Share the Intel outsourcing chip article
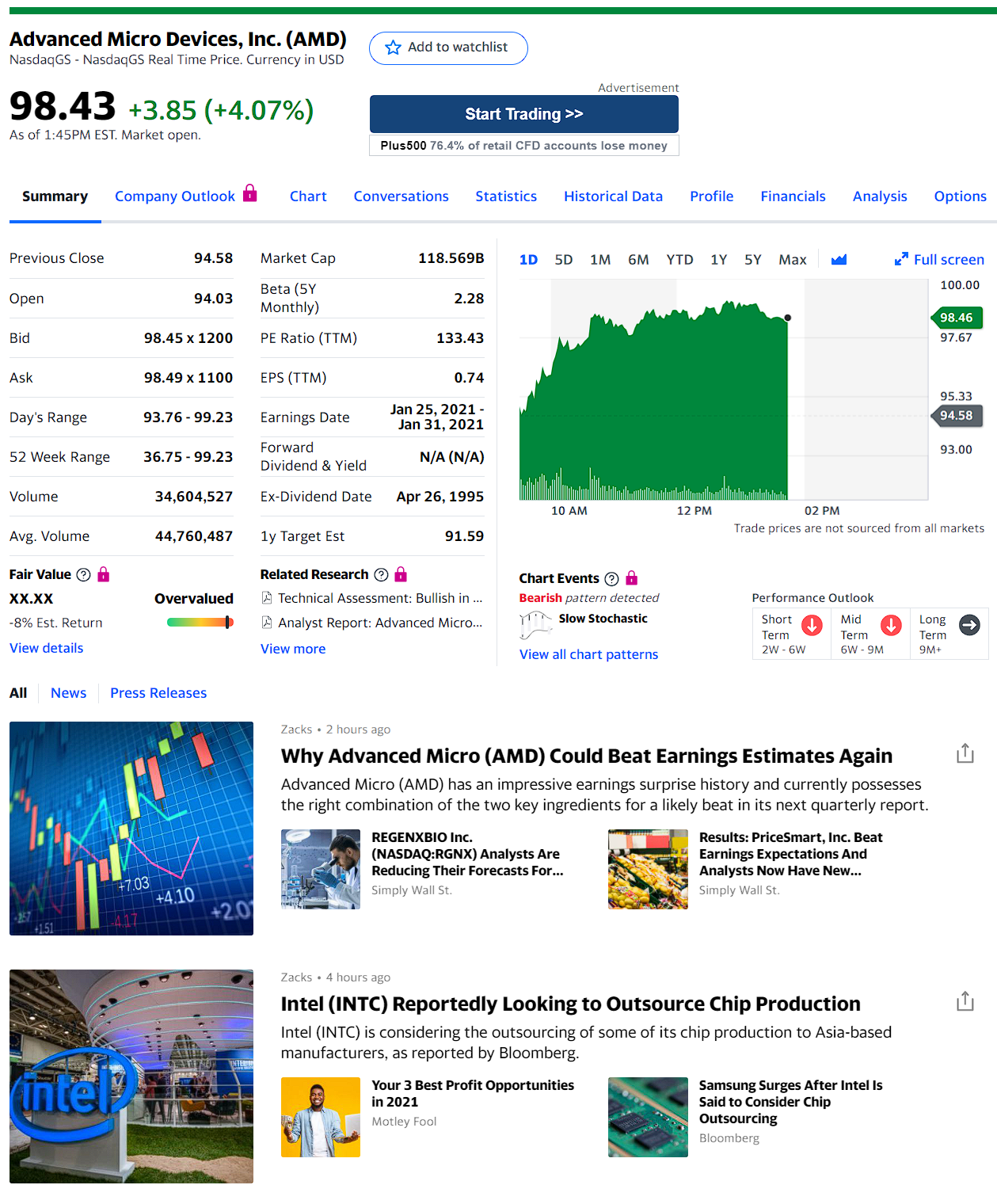997x1204 pixels. coord(965,1001)
